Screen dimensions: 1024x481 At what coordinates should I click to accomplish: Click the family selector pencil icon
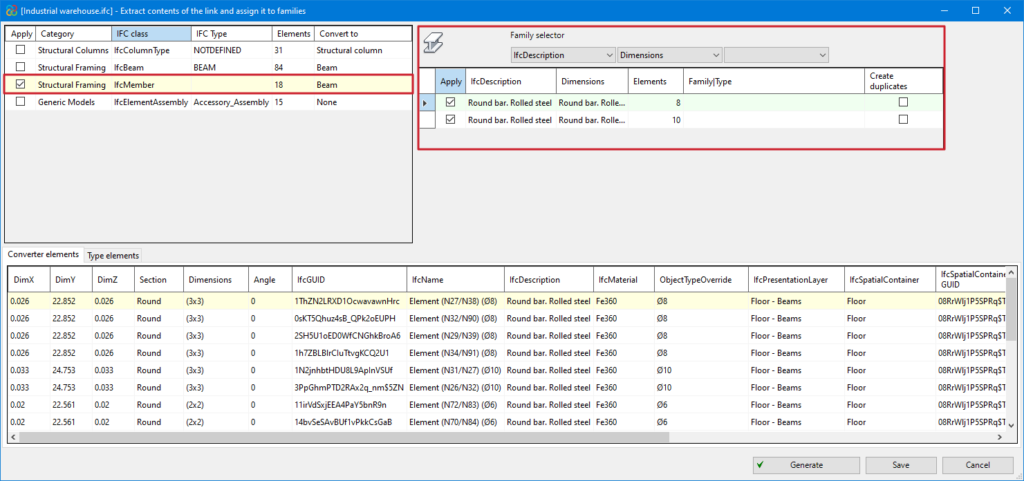[x=432, y=44]
